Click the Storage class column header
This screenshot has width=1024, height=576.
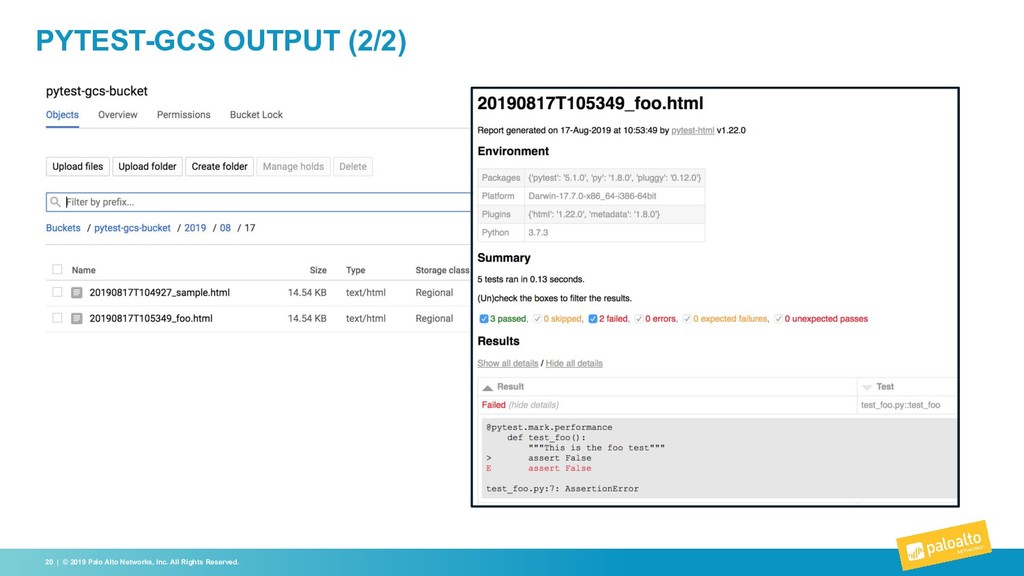point(442,270)
